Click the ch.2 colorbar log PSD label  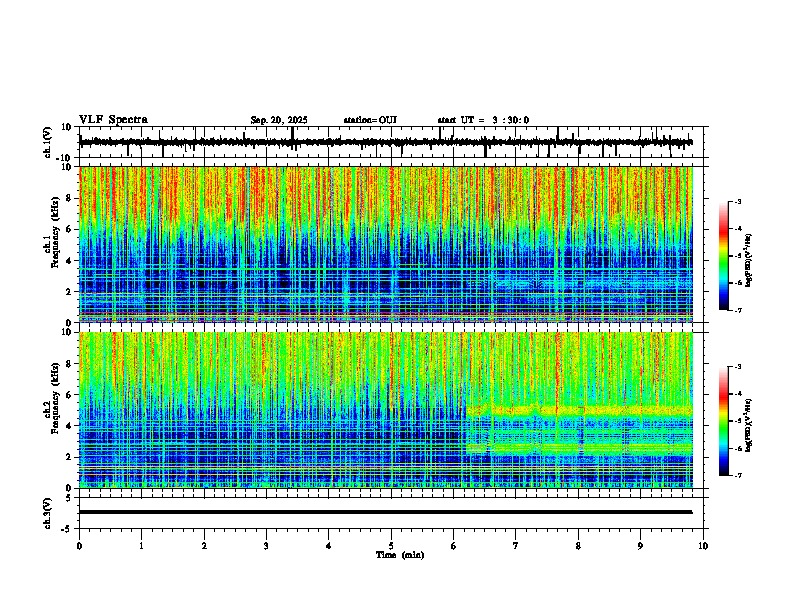748,425
